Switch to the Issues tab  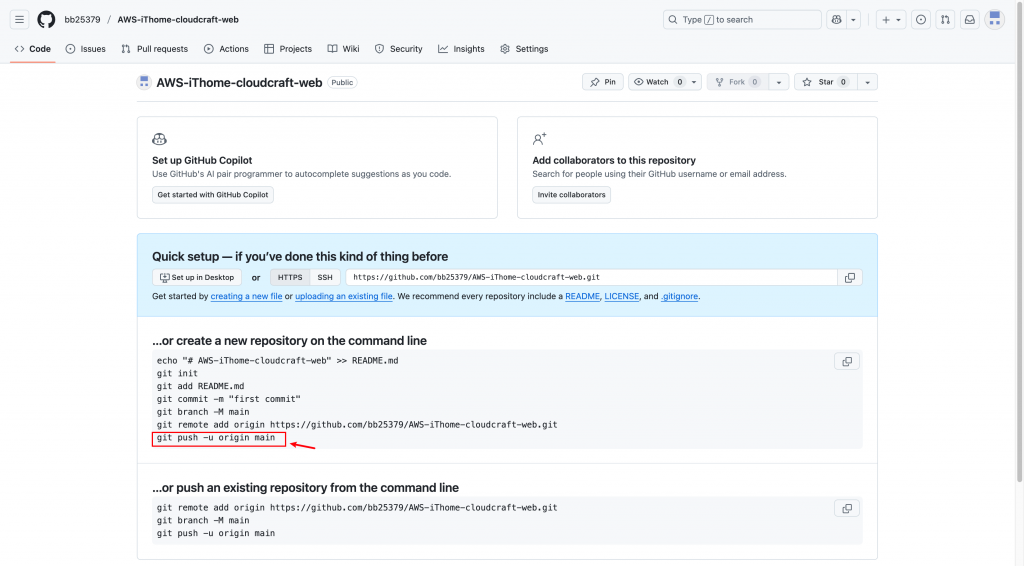tap(86, 49)
